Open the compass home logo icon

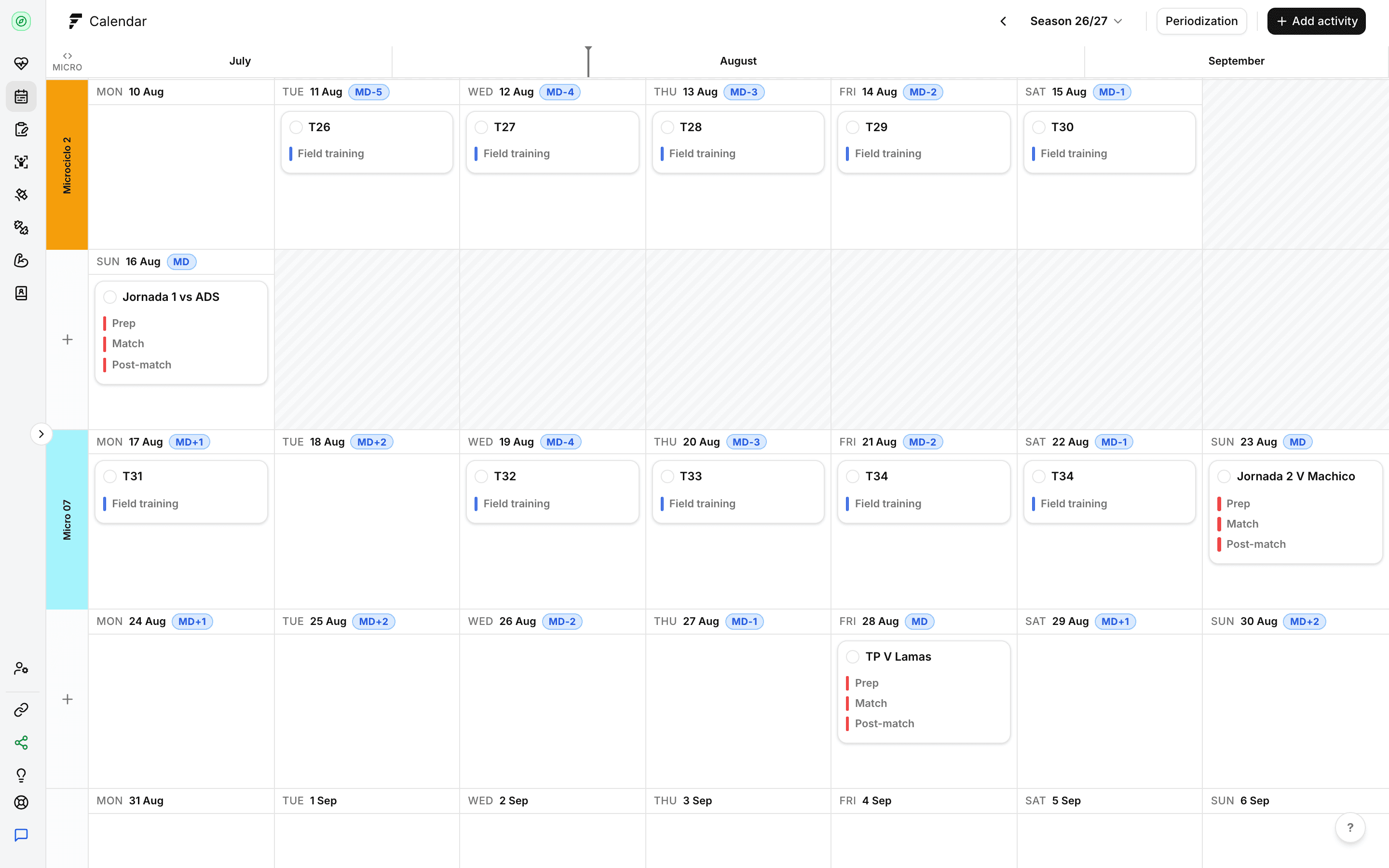tap(21, 21)
